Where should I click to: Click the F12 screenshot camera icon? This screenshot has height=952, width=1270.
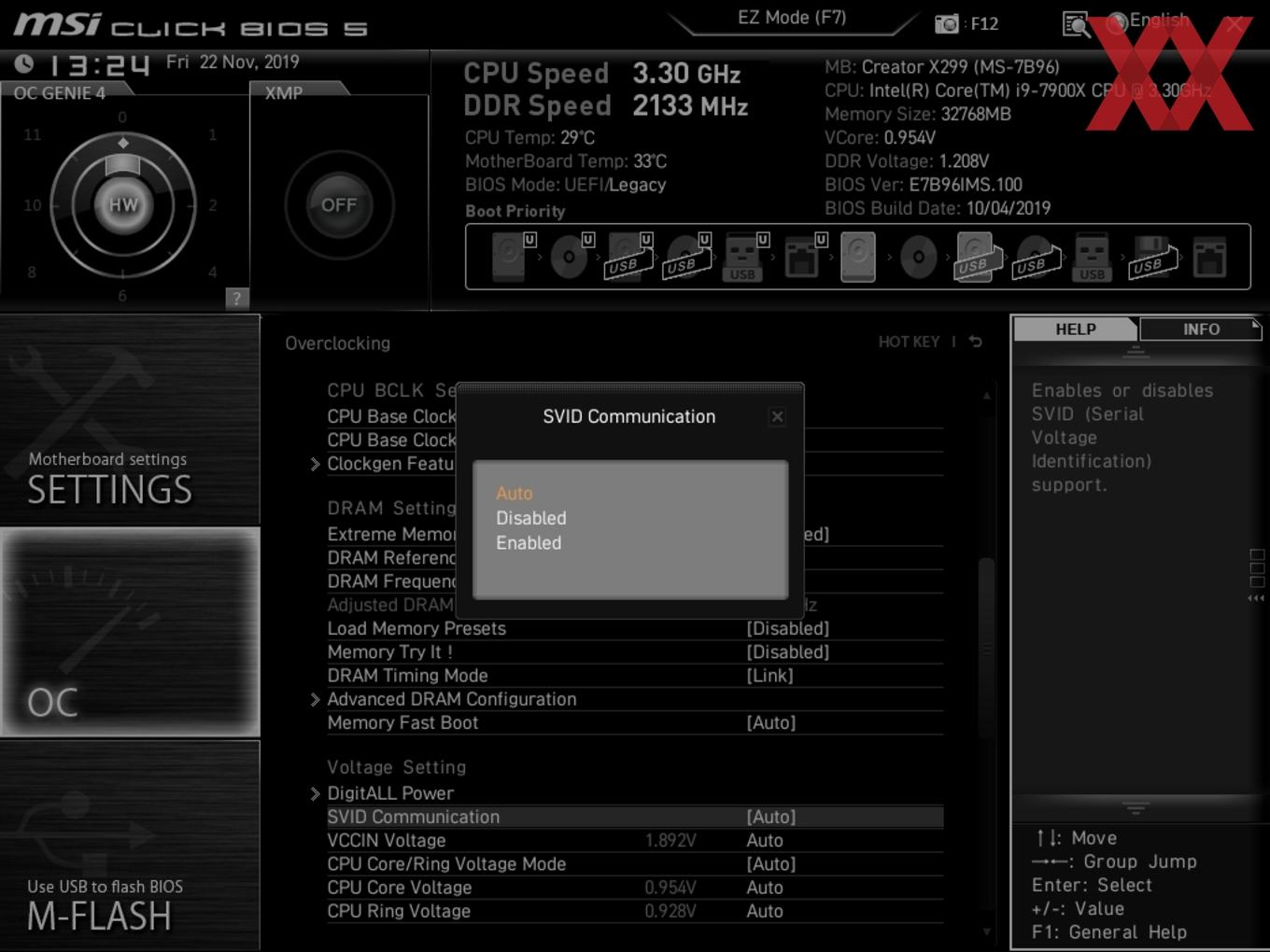point(947,23)
